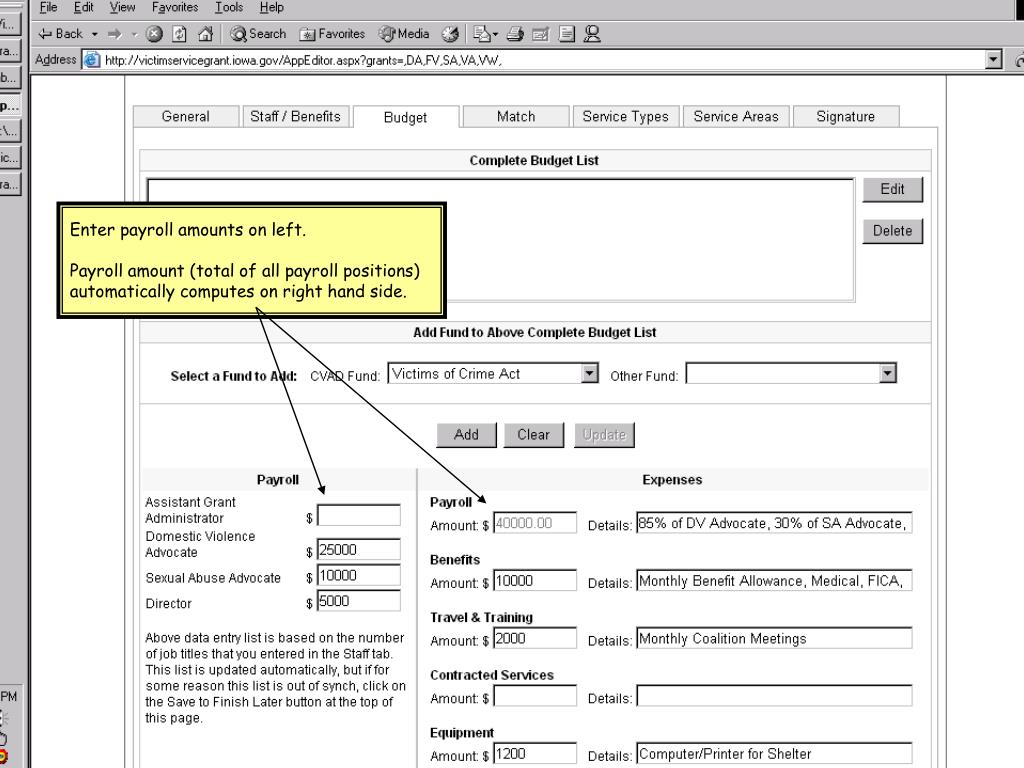Open the Media pane in toolbar
1024x768 pixels.
(x=404, y=33)
